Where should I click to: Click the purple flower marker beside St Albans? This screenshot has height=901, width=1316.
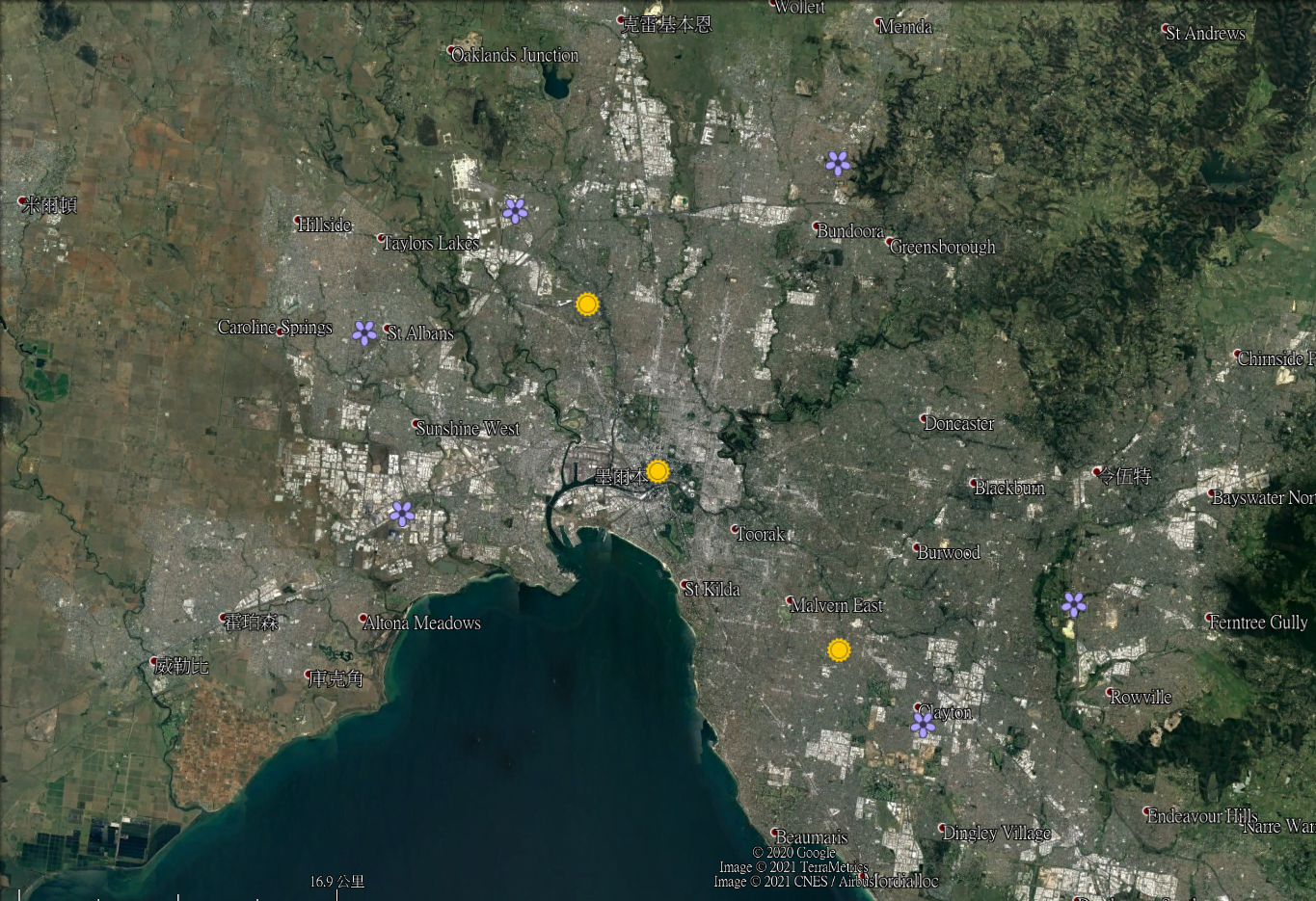click(x=364, y=332)
